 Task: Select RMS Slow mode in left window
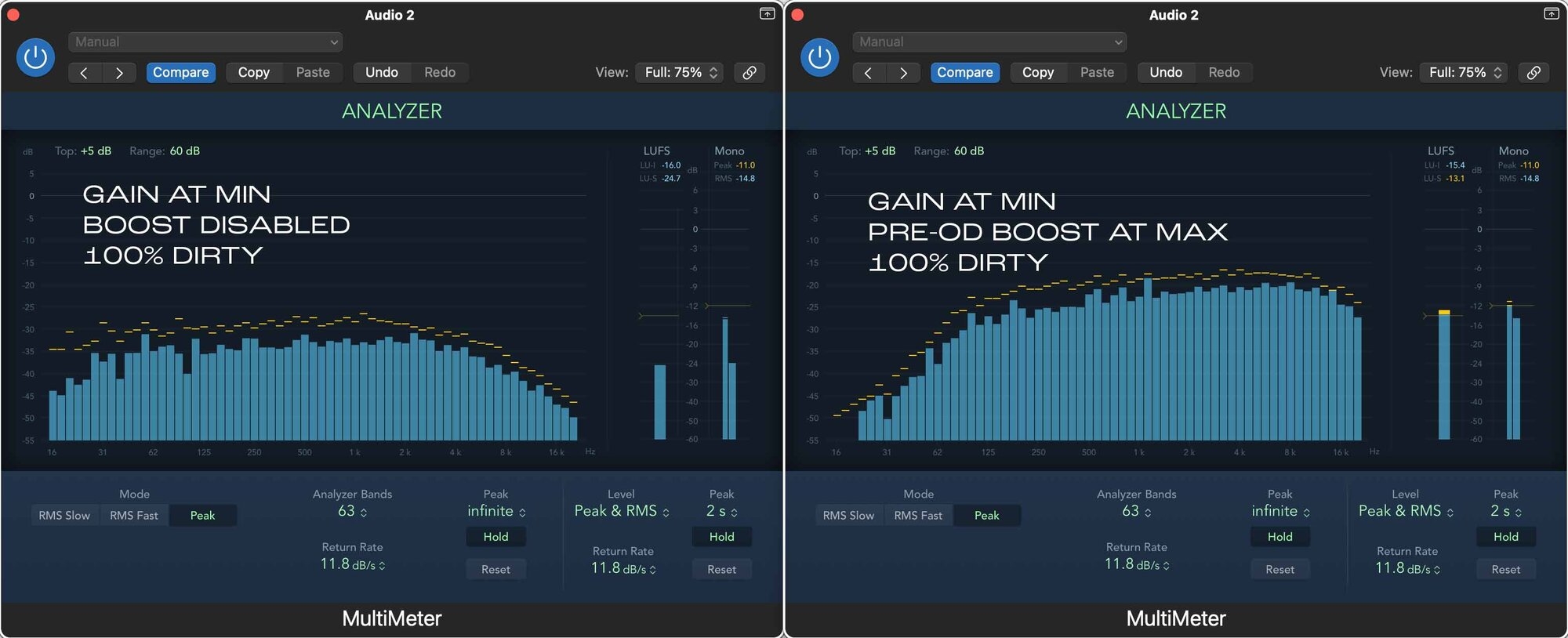tap(64, 515)
